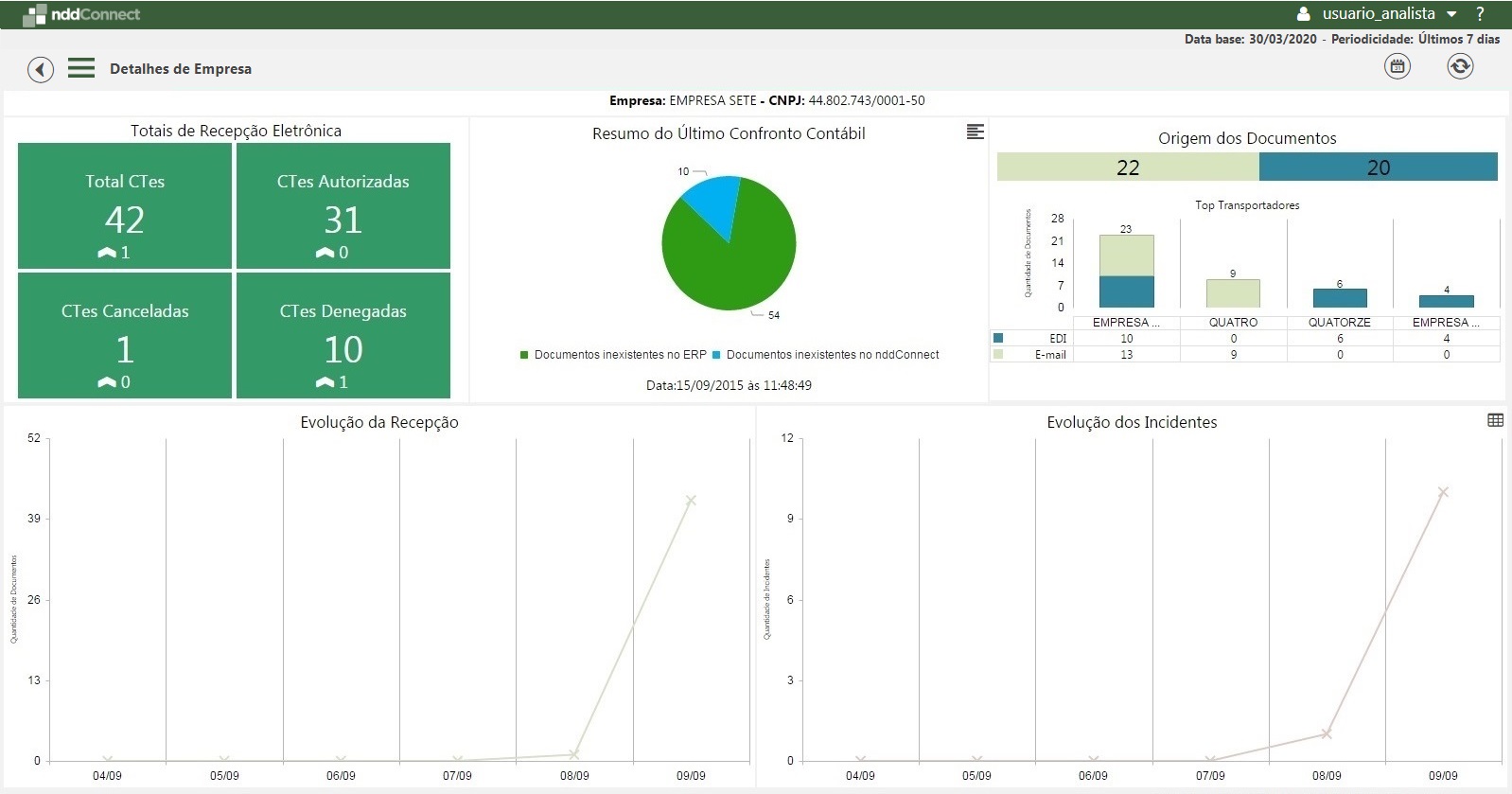Select the CTes Autorizadas tile

343,206
